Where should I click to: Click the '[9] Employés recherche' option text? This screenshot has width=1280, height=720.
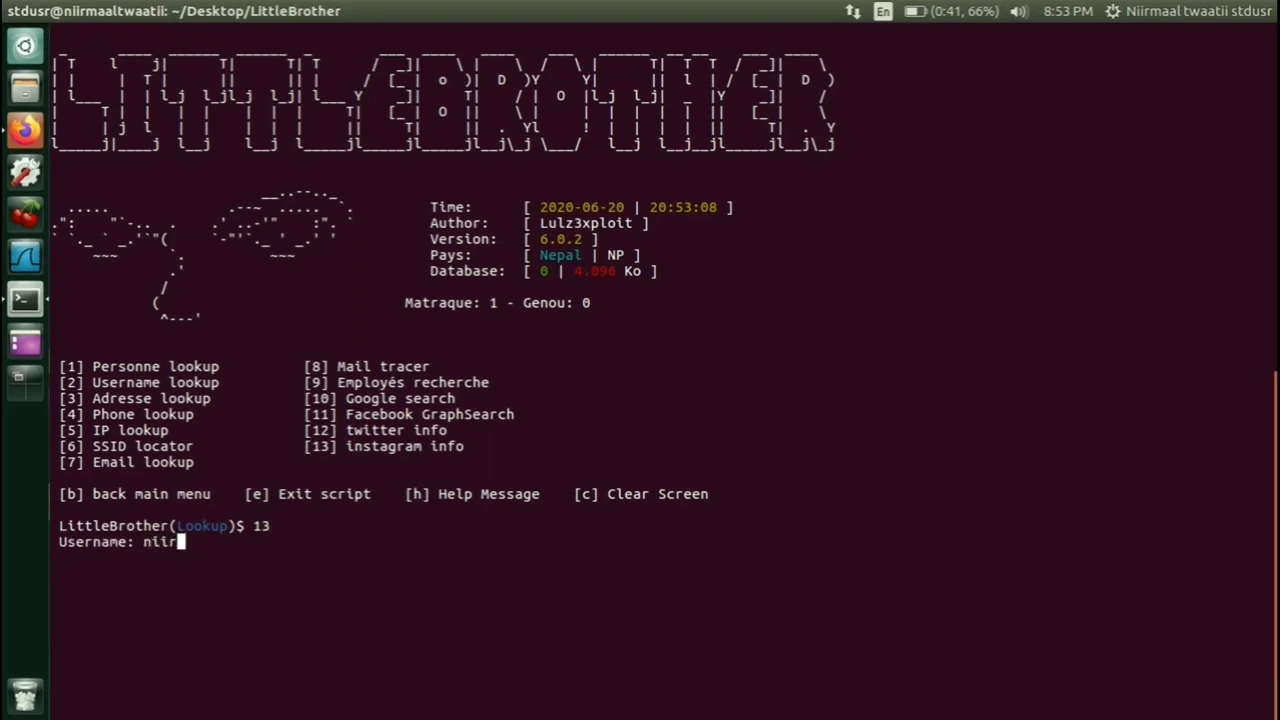[x=397, y=383]
